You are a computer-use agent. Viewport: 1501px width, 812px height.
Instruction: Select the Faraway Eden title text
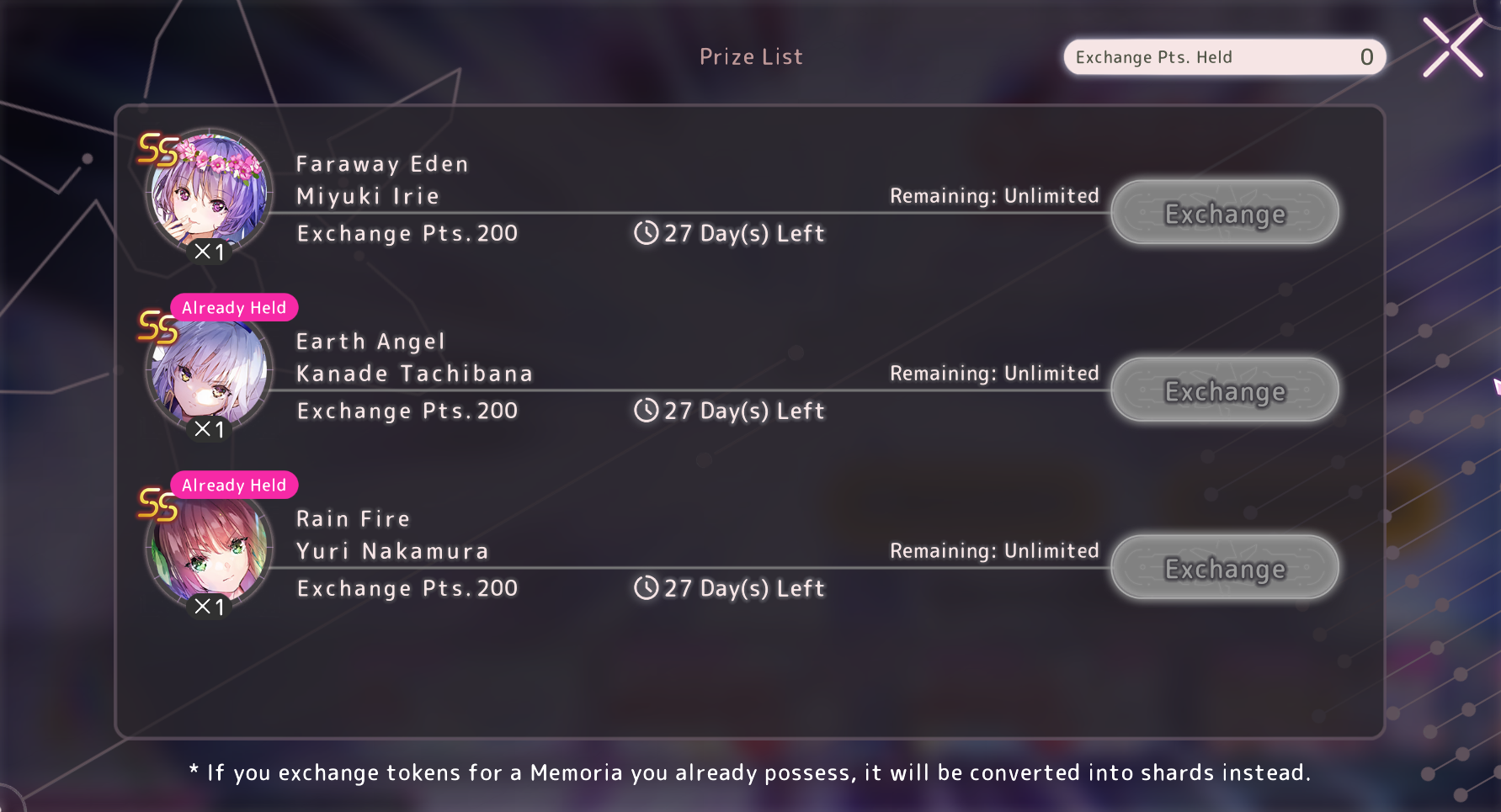click(381, 164)
